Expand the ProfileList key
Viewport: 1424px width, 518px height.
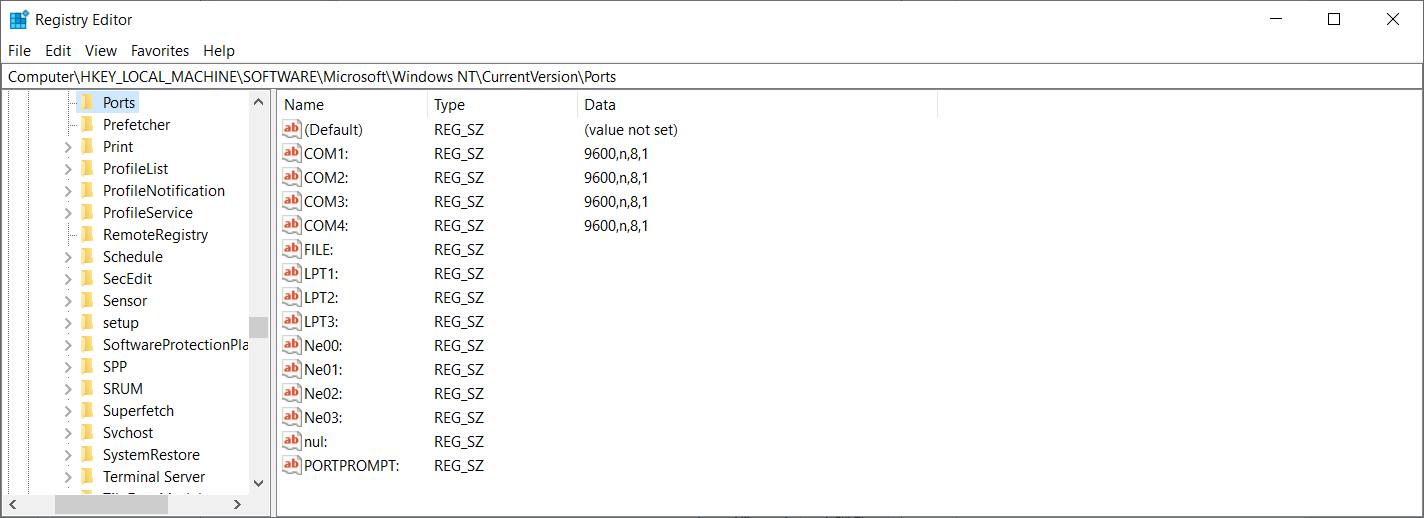pos(68,169)
